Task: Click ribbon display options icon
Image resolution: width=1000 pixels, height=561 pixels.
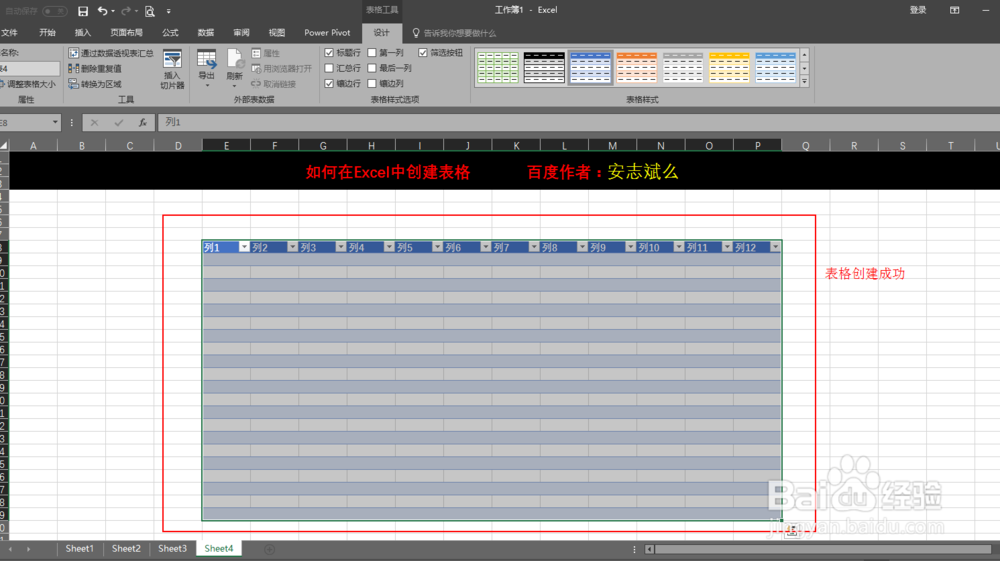Action: click(x=955, y=10)
